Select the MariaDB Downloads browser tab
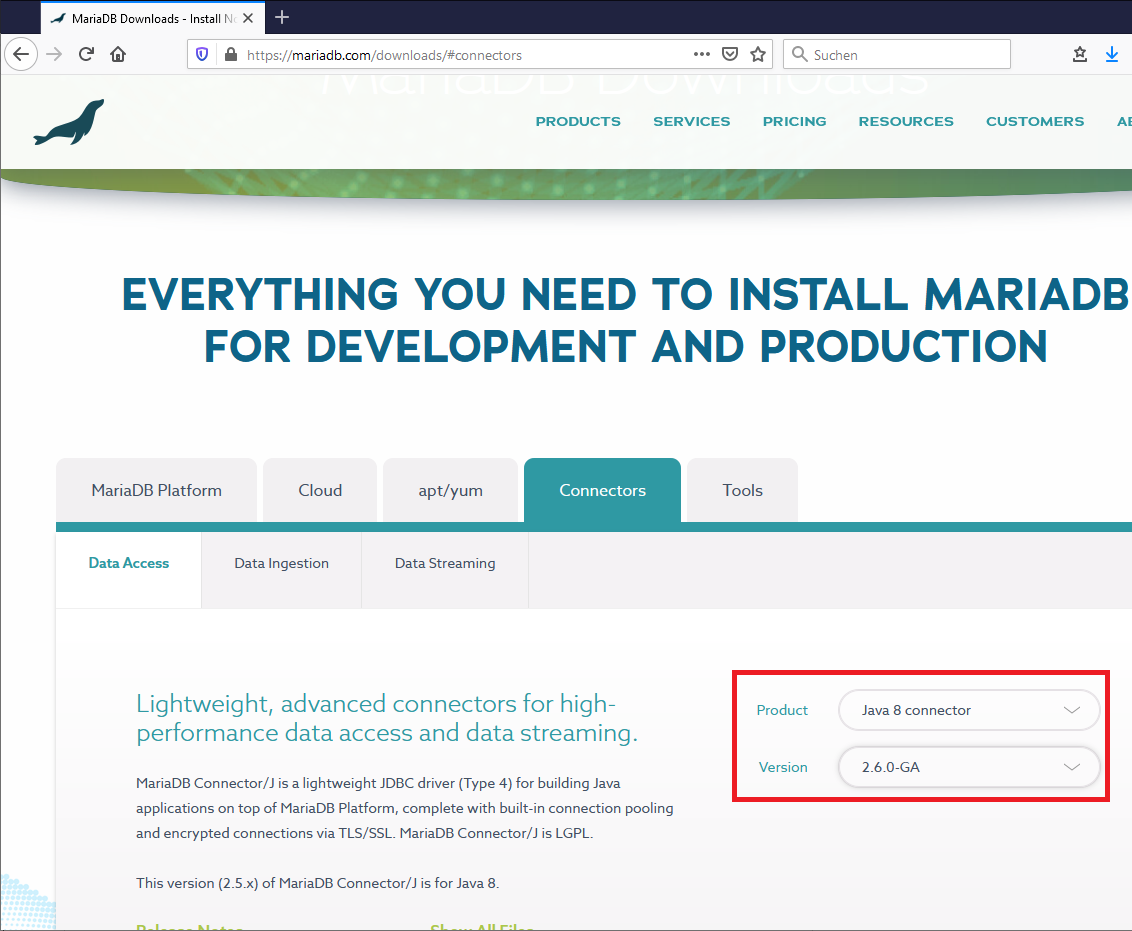The image size is (1132, 931). (152, 18)
